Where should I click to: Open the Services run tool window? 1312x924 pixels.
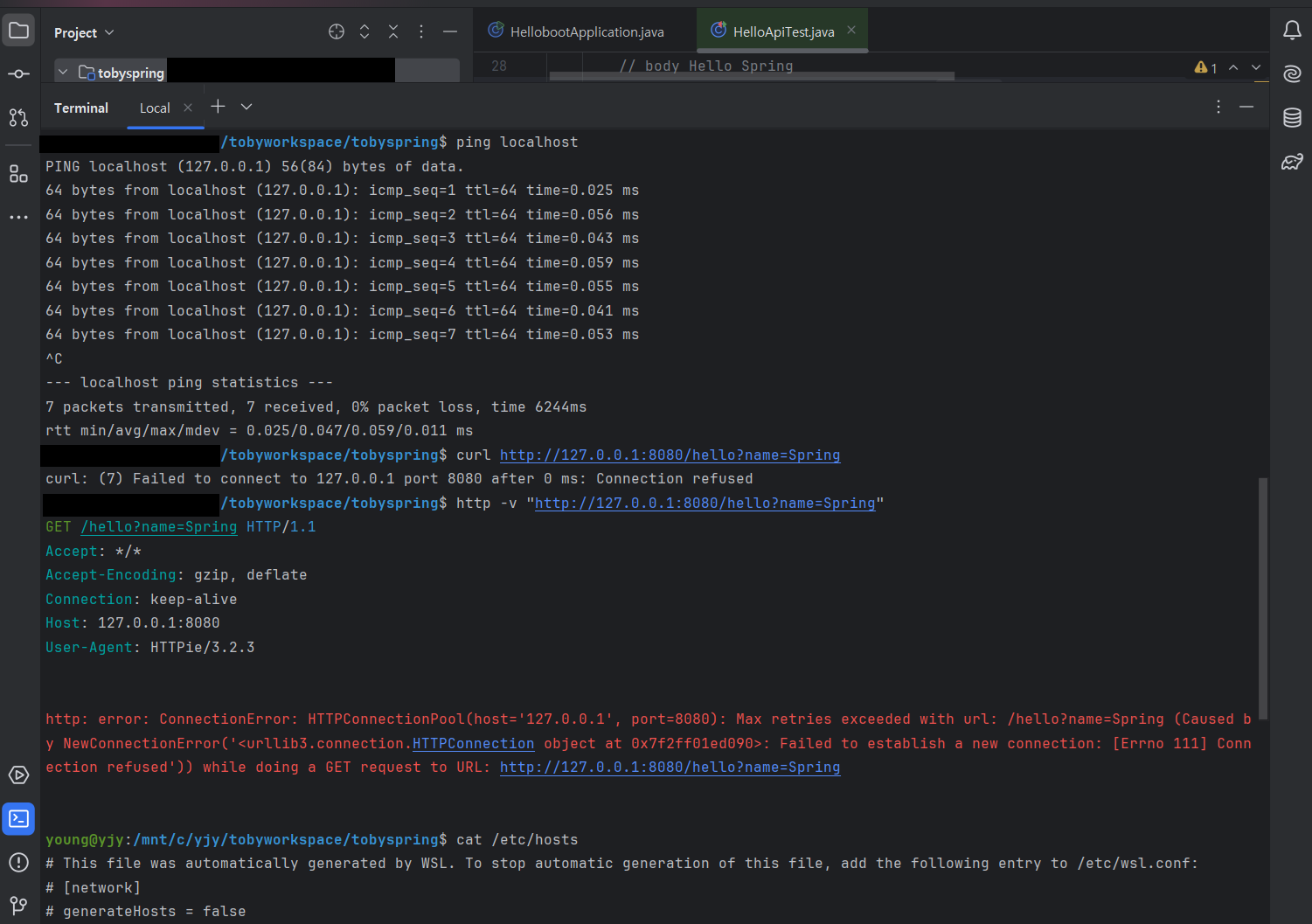pyautogui.click(x=18, y=775)
